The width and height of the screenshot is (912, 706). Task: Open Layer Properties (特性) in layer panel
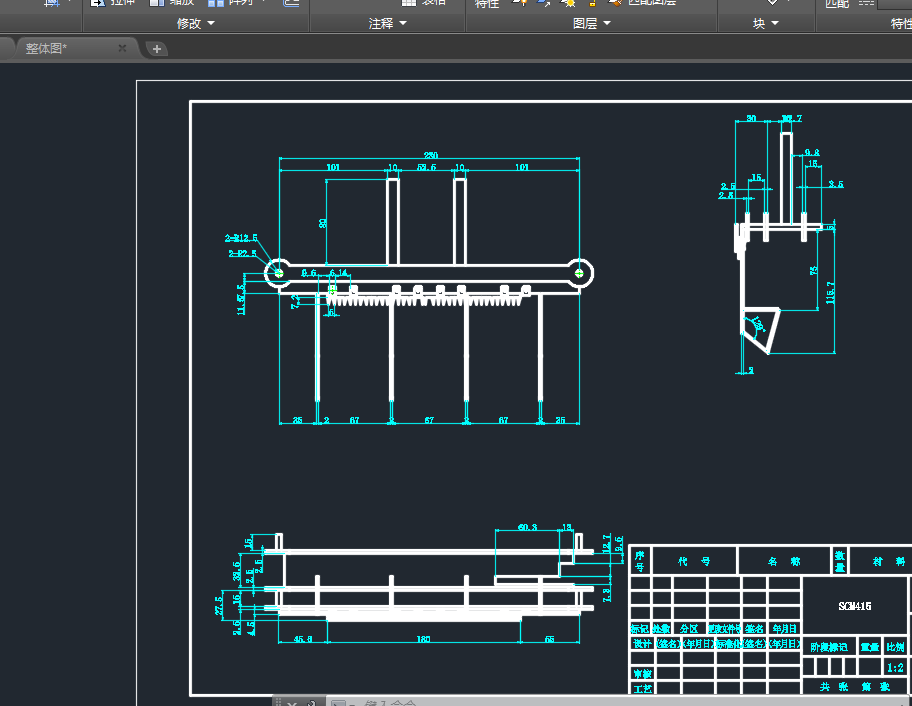pos(487,3)
